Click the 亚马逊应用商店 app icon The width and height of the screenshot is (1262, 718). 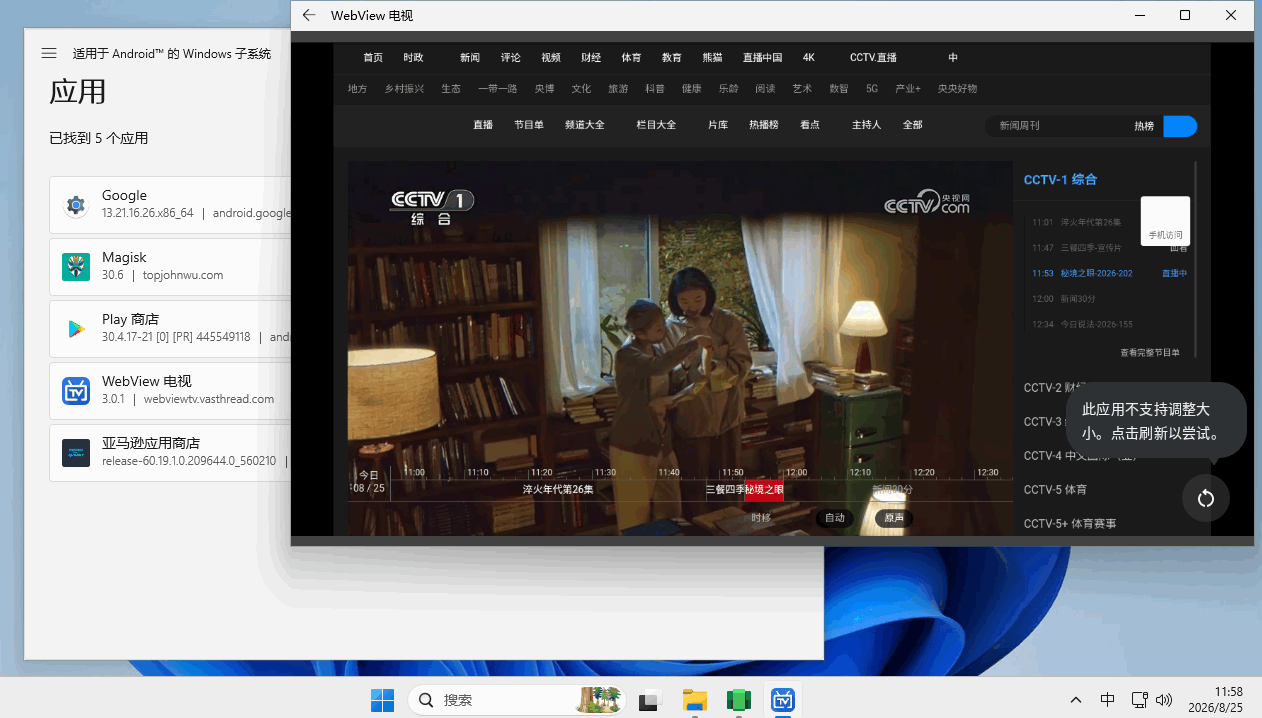[76, 453]
